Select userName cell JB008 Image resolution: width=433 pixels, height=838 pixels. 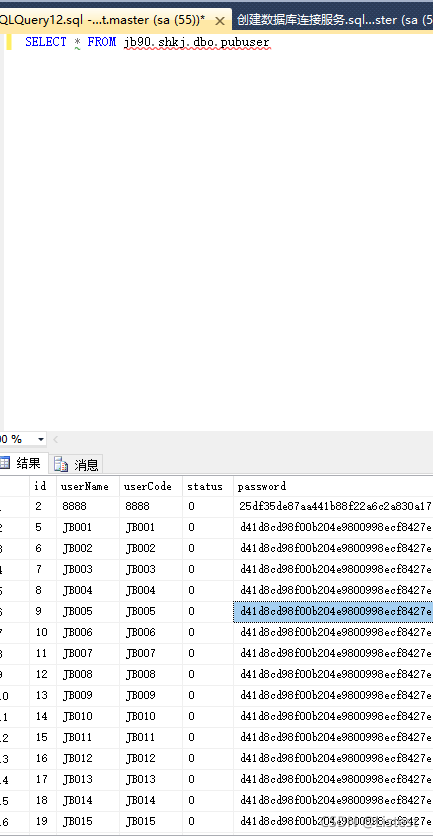click(x=88, y=674)
